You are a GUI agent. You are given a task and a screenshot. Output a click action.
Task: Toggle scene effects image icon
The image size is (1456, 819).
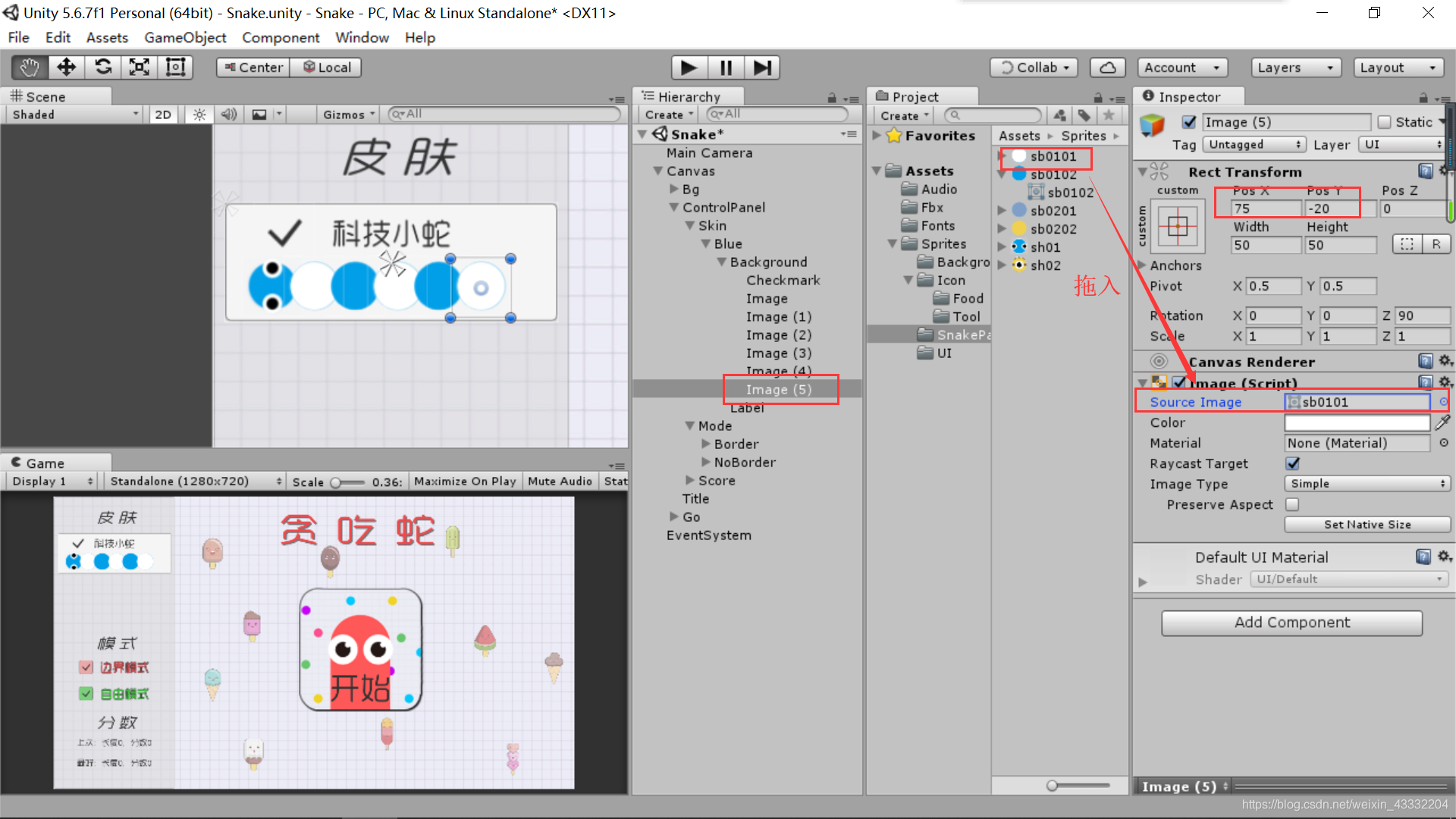[x=259, y=115]
